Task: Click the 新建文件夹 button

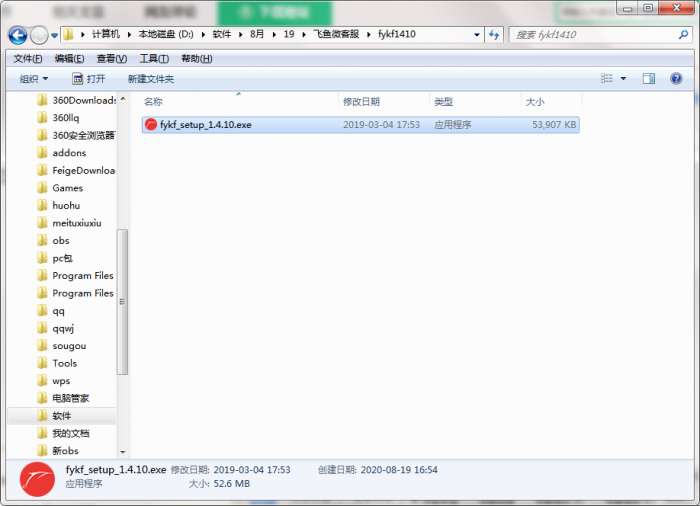Action: pyautogui.click(x=151, y=79)
